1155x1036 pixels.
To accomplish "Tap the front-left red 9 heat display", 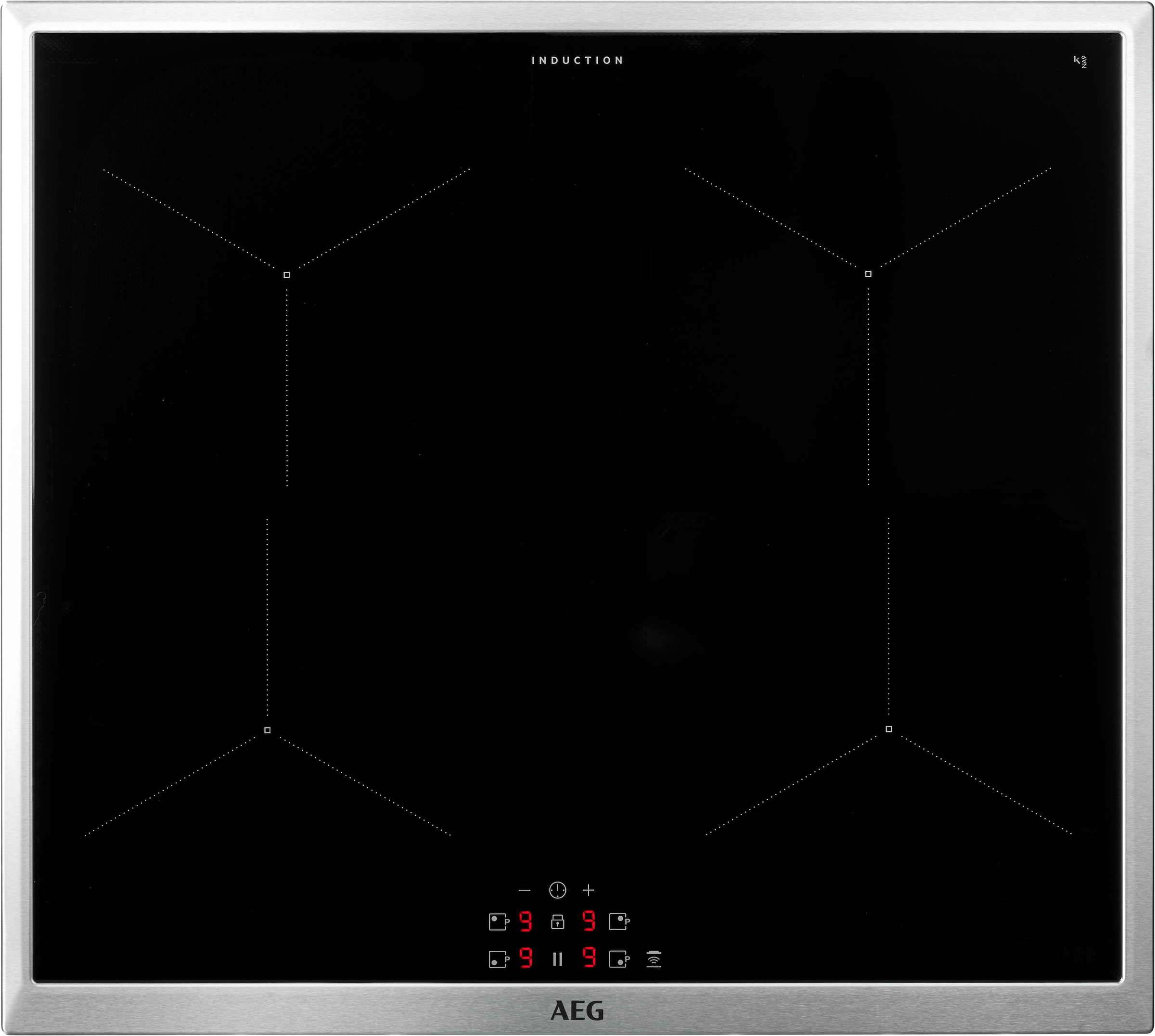I will [x=526, y=958].
